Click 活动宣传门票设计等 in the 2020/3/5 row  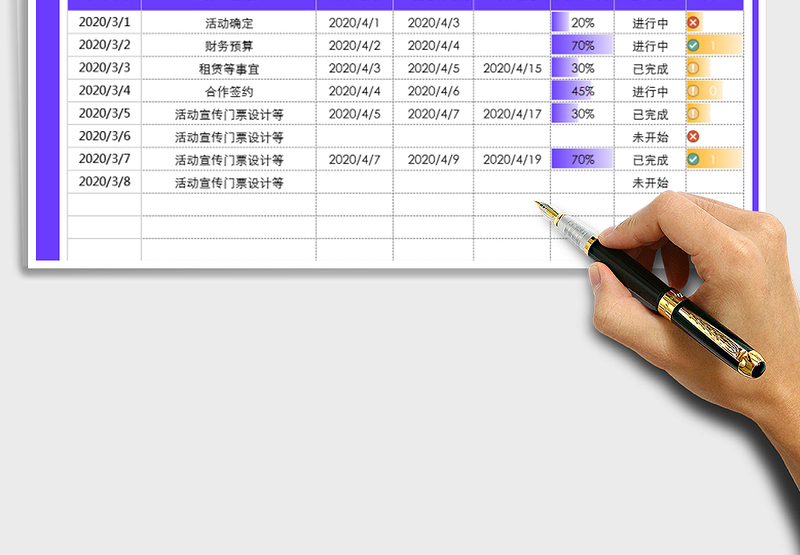pyautogui.click(x=229, y=114)
